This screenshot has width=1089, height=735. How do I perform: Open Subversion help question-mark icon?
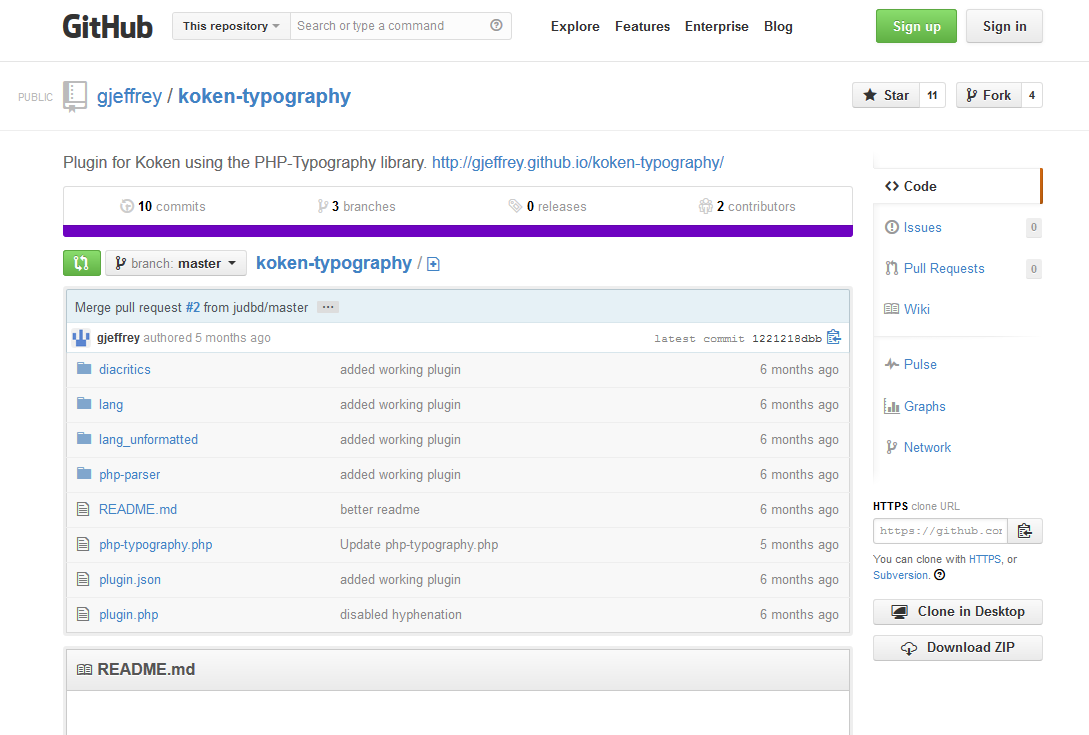click(940, 575)
